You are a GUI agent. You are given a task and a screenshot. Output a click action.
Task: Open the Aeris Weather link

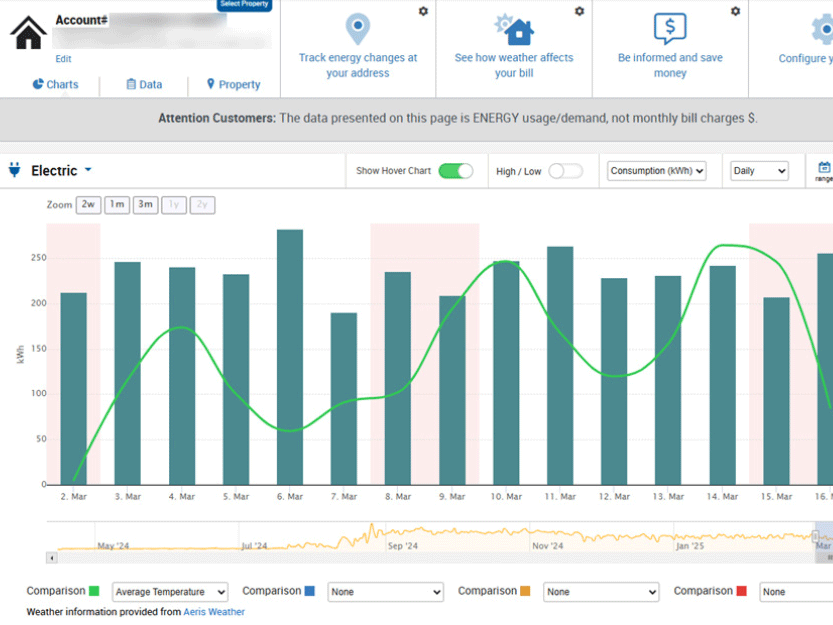point(214,612)
